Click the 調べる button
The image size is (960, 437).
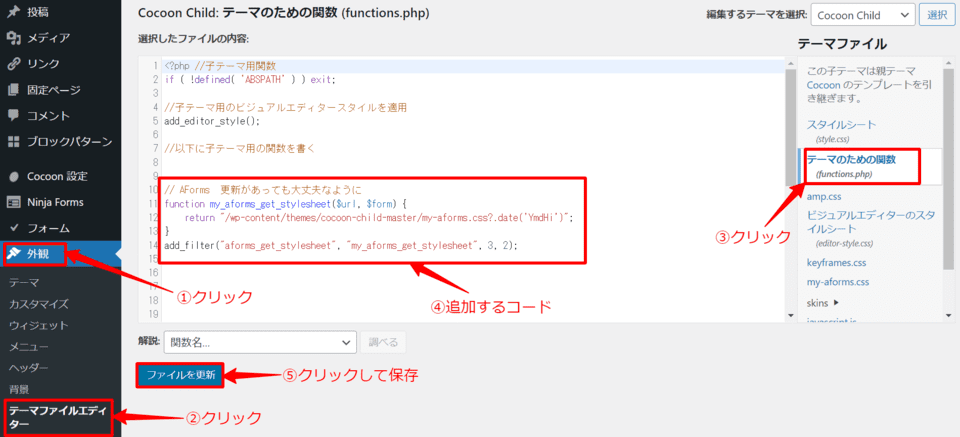point(383,343)
